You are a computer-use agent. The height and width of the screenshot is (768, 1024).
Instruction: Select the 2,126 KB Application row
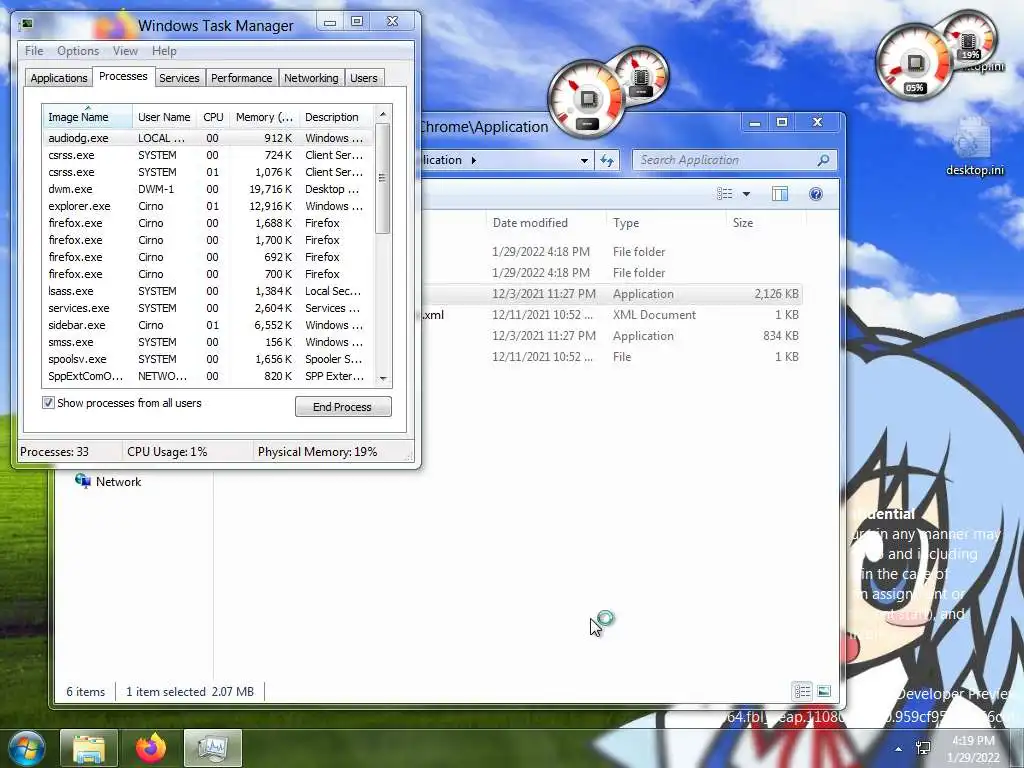click(x=612, y=294)
